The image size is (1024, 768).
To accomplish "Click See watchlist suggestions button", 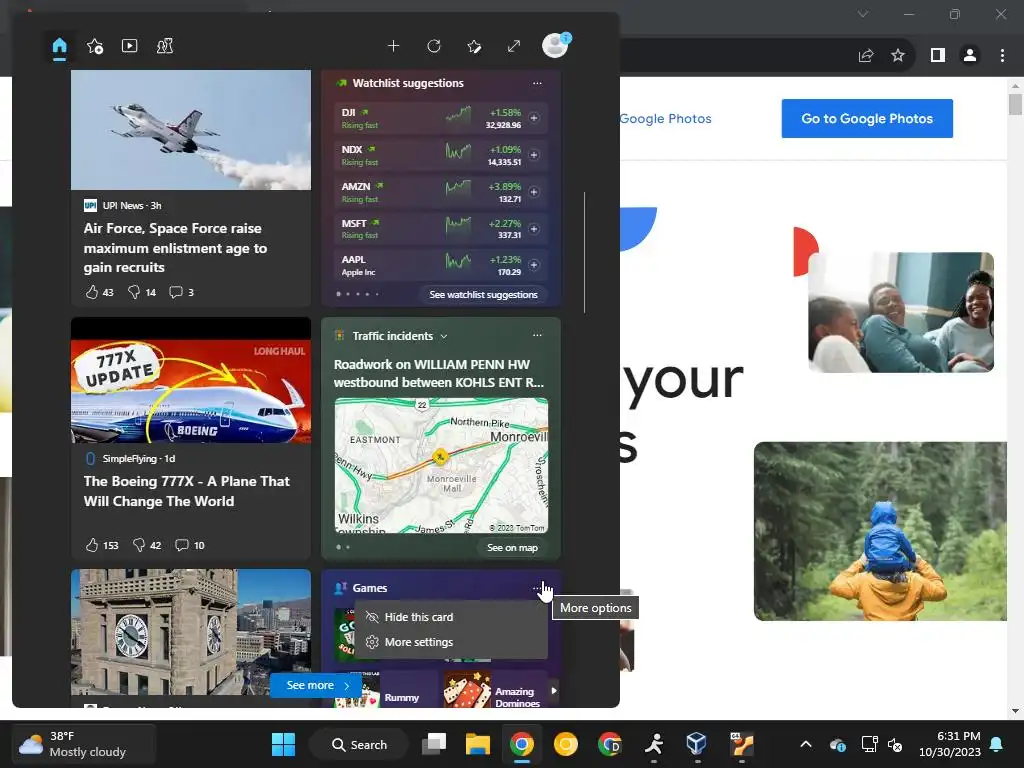I will (483, 295).
